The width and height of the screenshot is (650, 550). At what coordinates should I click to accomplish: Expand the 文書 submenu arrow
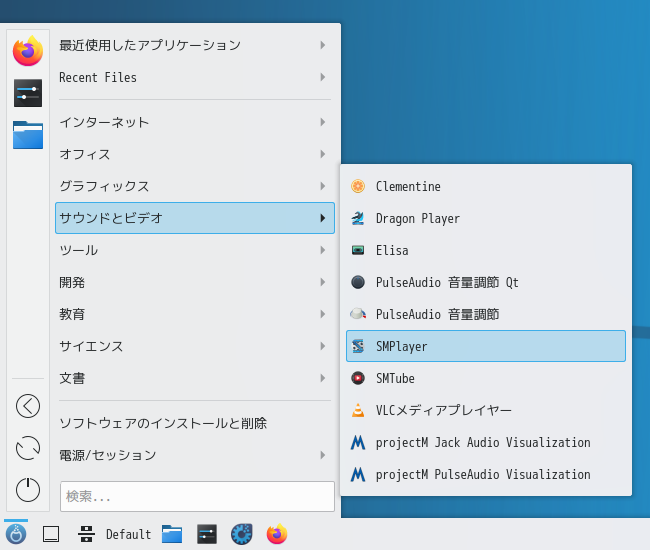(x=323, y=378)
